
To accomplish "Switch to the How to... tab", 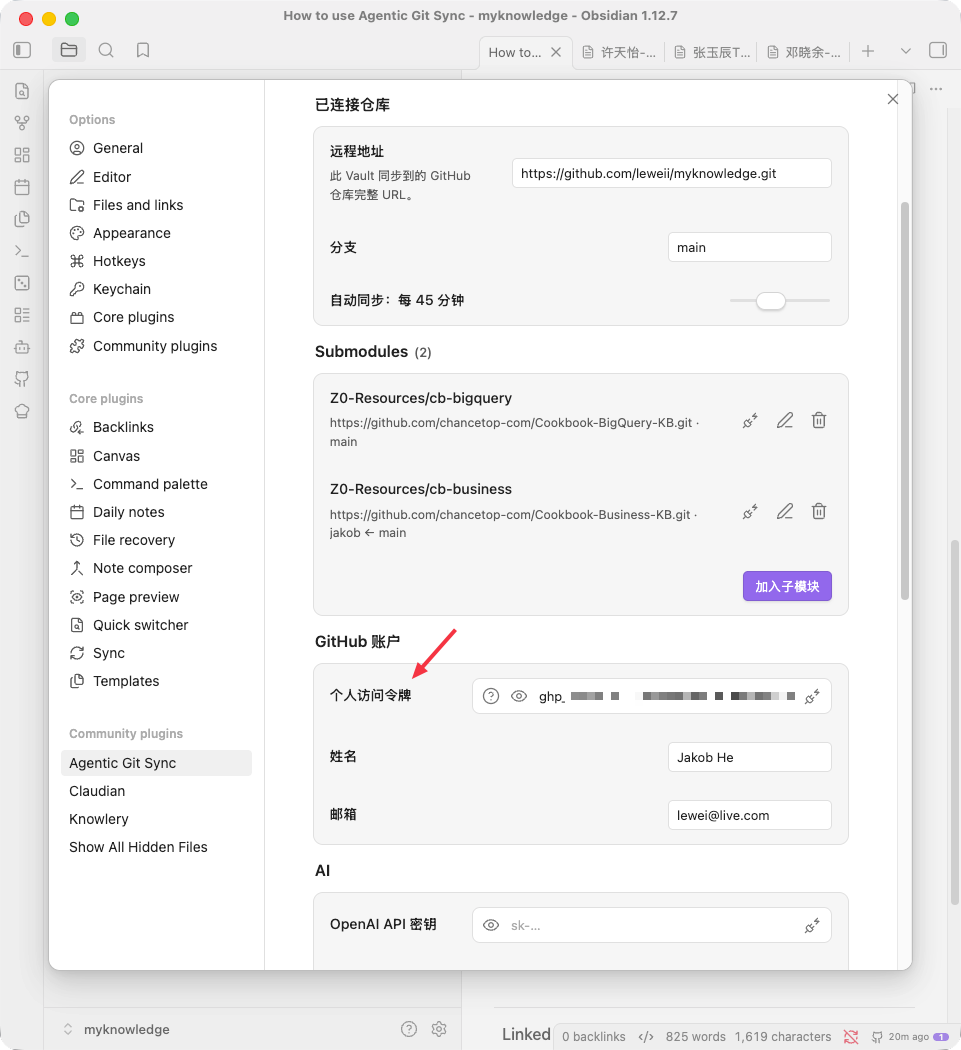I will (515, 52).
